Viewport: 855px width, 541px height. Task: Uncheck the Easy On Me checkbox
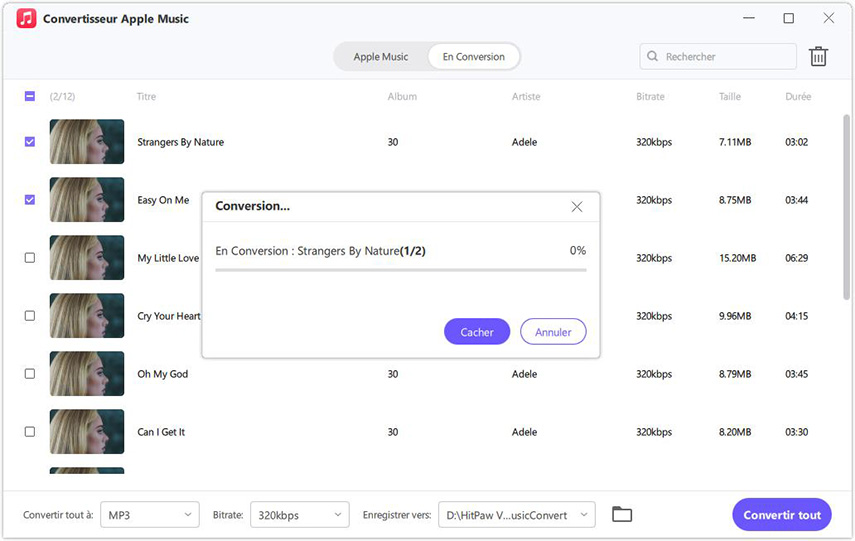click(x=30, y=200)
